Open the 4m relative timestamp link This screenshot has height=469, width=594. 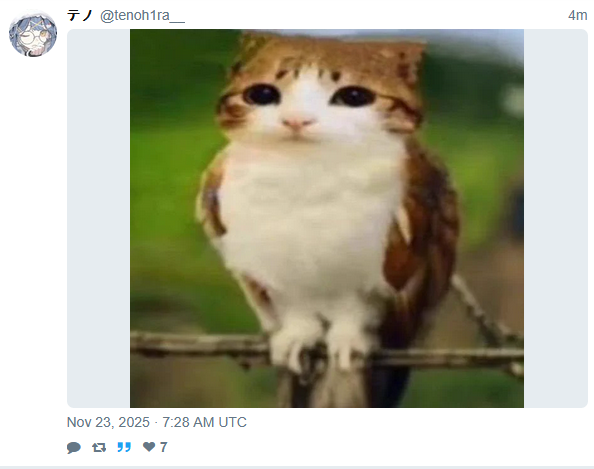coord(577,16)
